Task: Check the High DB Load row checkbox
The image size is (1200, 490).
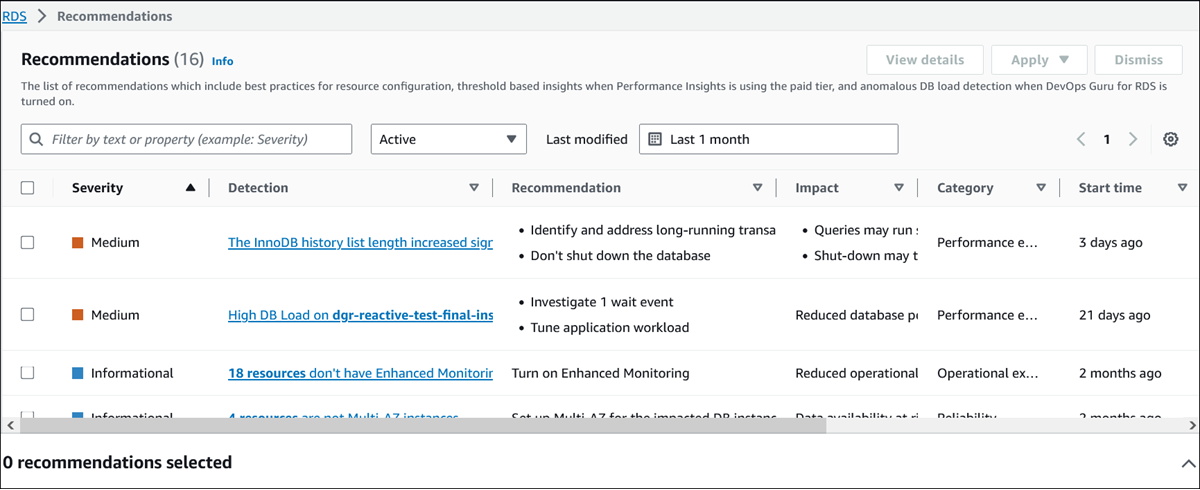Action: pos(28,315)
